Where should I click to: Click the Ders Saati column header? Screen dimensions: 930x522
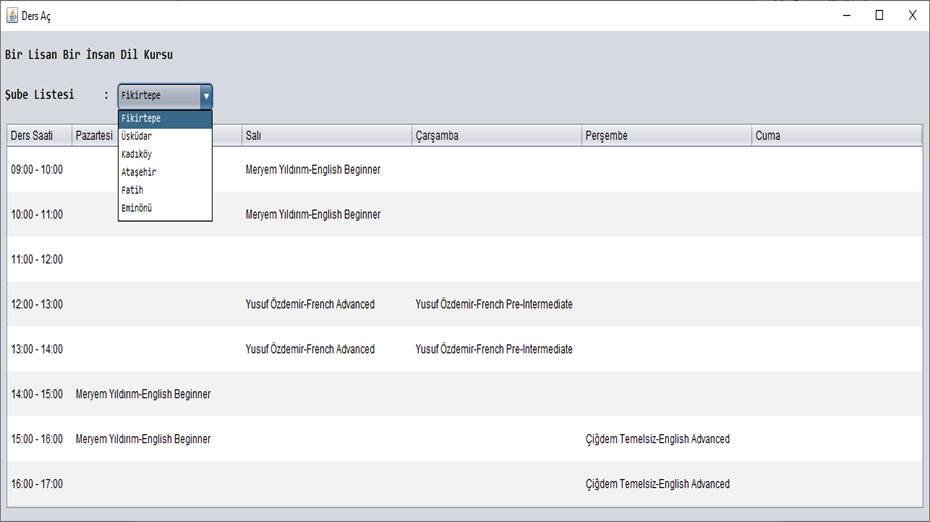pos(39,136)
